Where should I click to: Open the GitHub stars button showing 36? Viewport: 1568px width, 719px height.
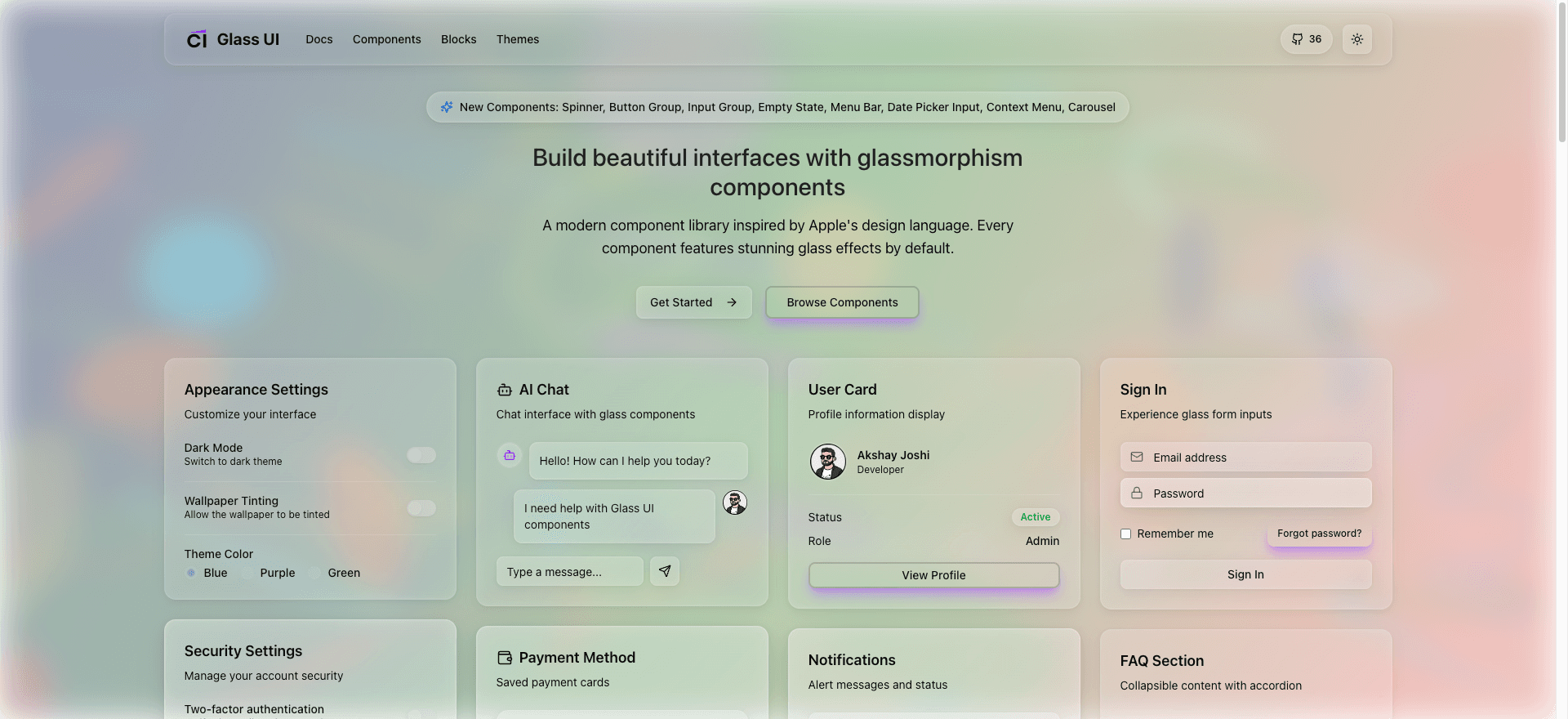point(1307,39)
